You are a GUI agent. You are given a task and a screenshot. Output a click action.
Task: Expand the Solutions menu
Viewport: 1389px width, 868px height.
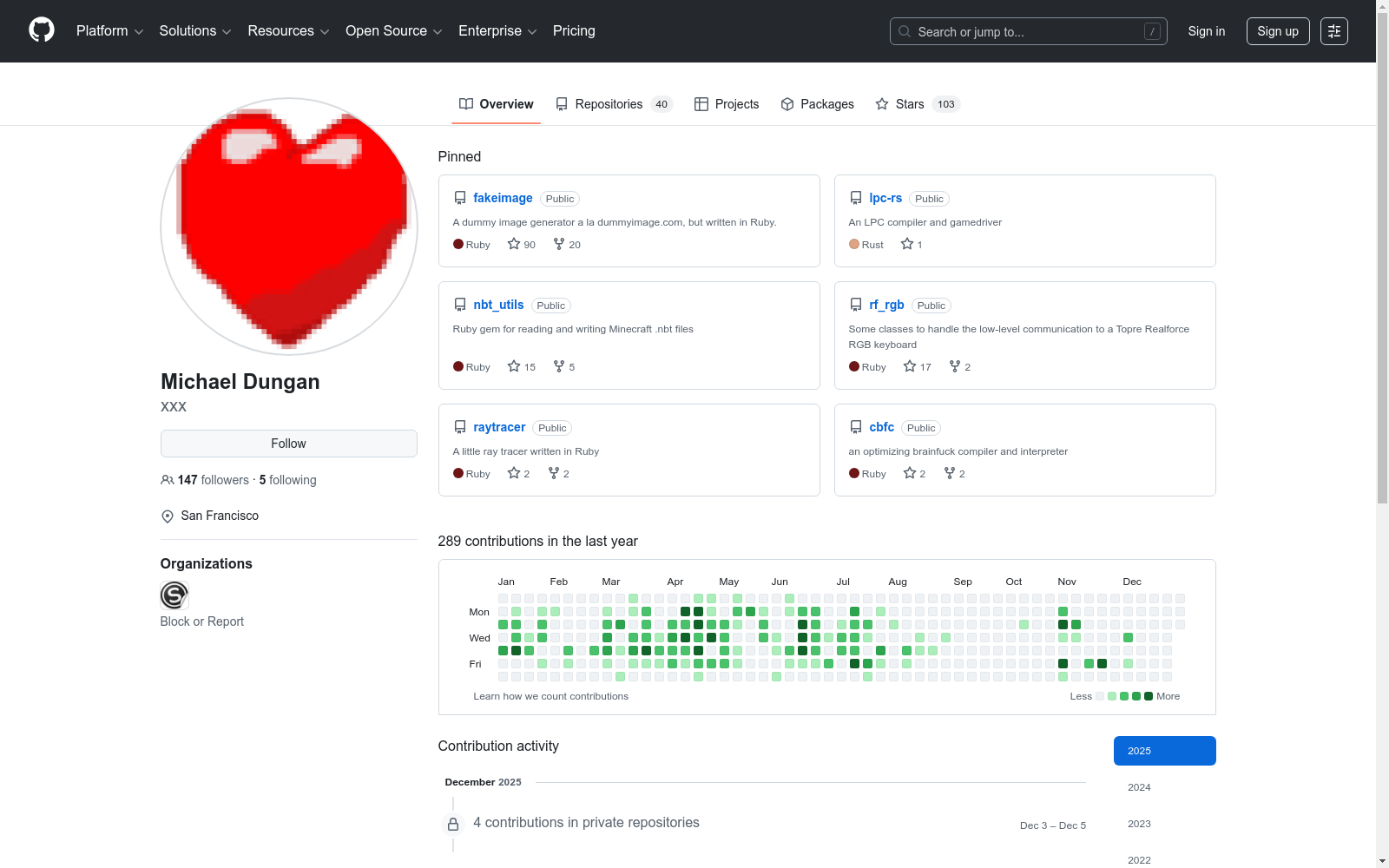pyautogui.click(x=195, y=31)
